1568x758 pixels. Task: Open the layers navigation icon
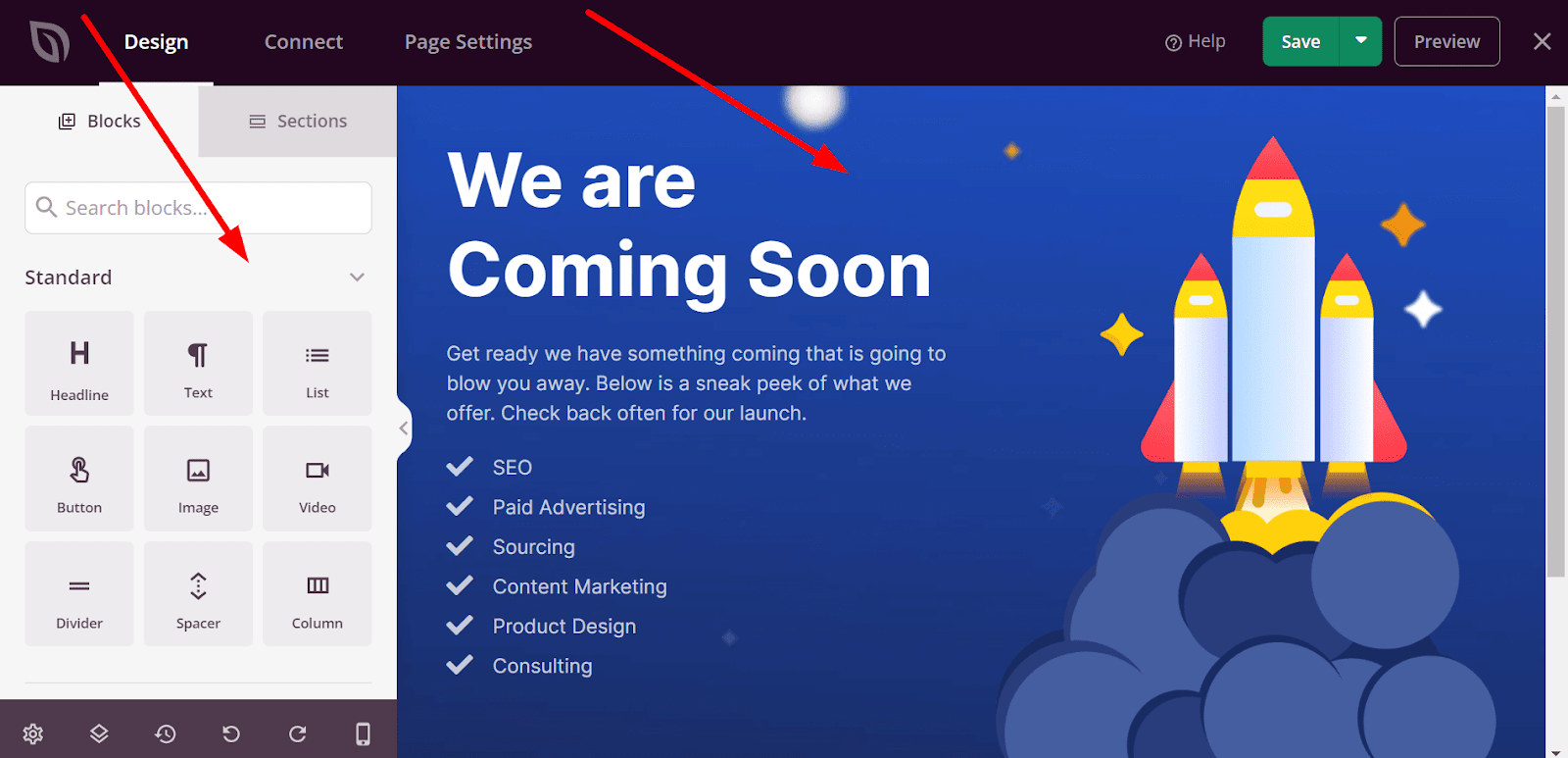(99, 733)
